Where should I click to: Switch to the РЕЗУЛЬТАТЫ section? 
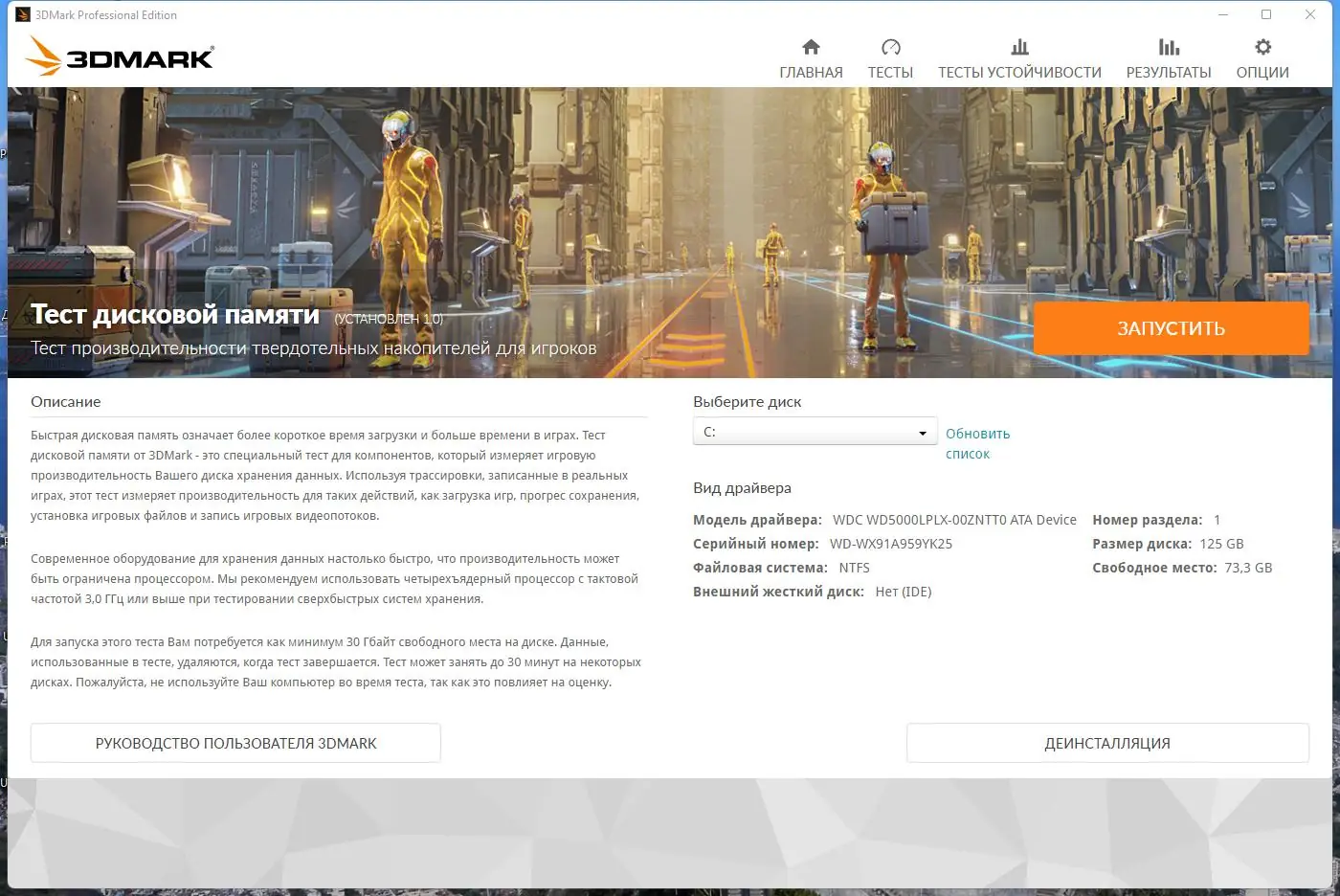pos(1169,71)
